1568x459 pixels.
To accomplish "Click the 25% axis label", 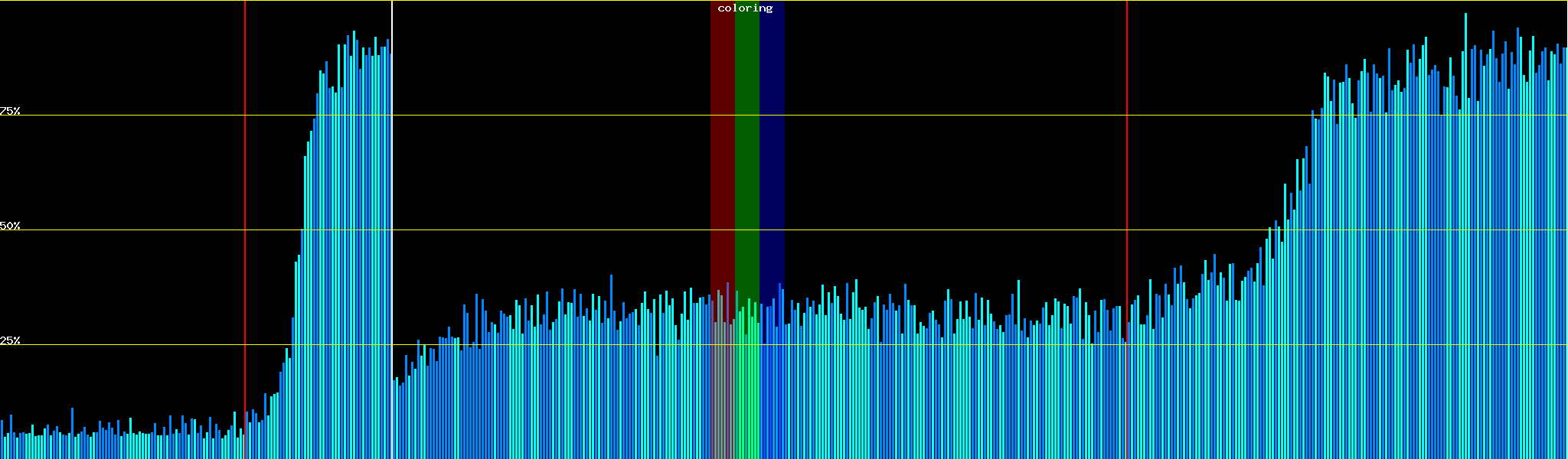I will click(10, 340).
